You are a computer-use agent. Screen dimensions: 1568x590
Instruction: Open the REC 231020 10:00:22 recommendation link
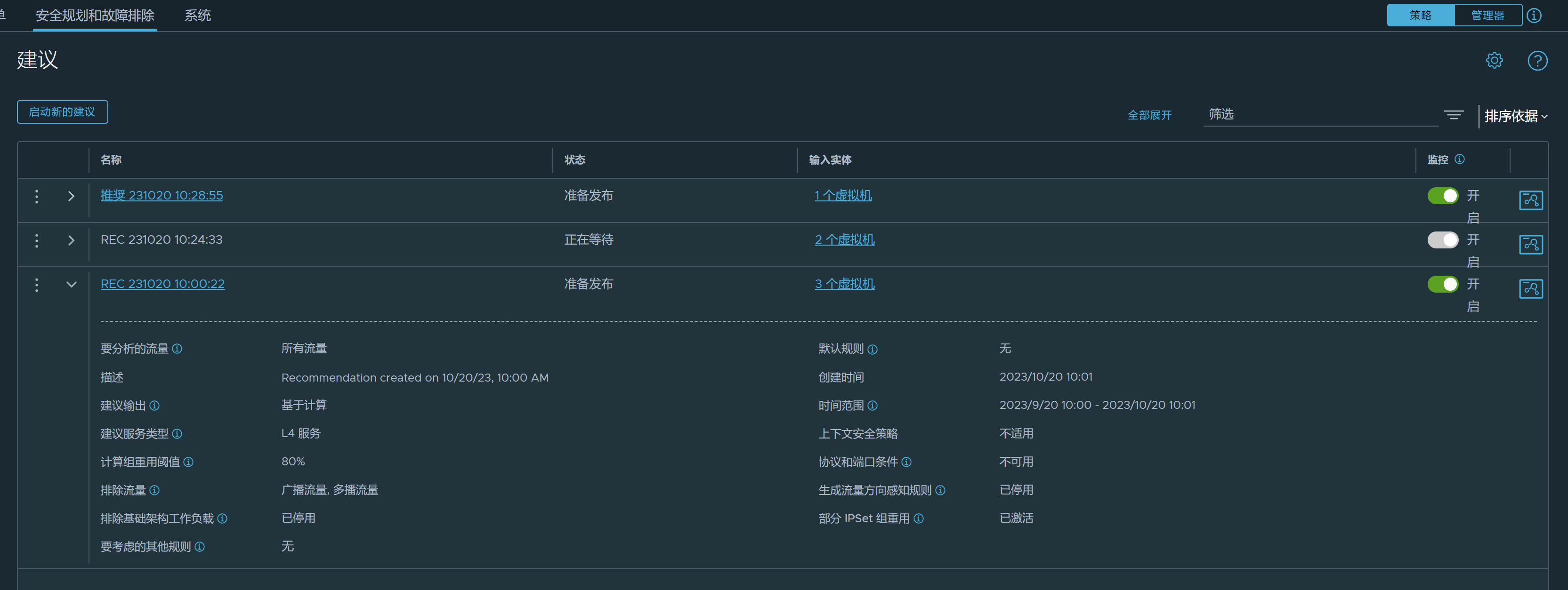coord(162,284)
